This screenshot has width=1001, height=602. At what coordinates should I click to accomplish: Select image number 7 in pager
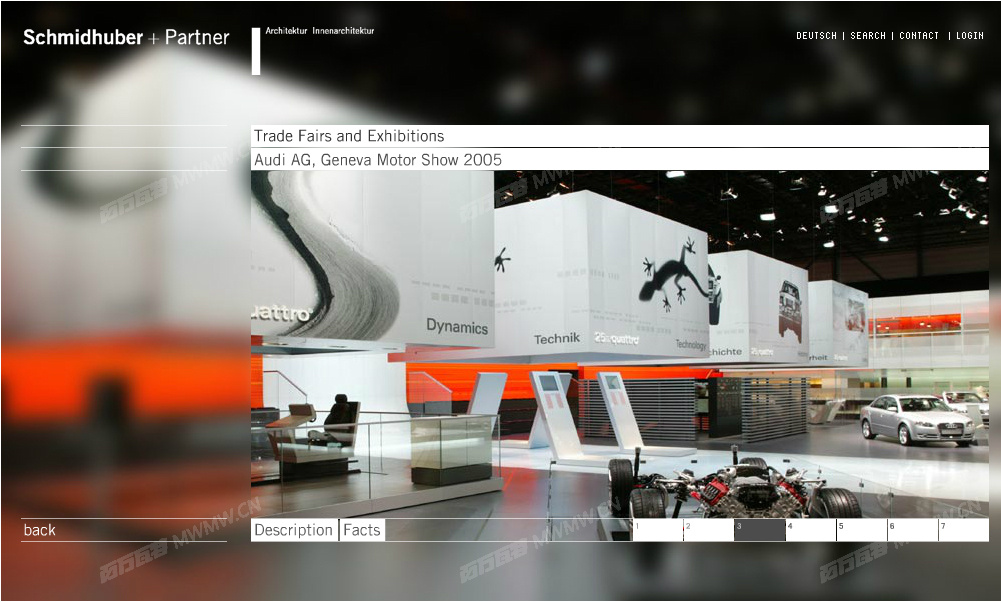964,530
